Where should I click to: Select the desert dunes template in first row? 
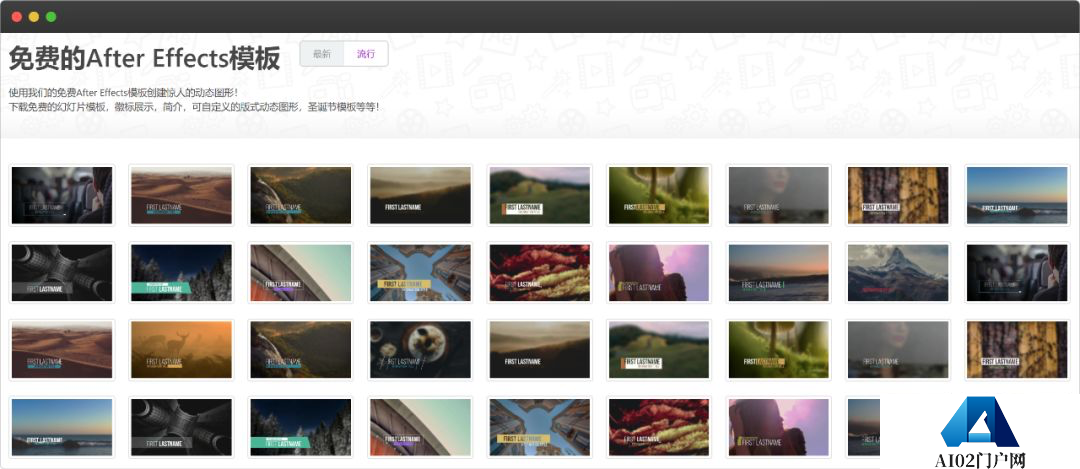(181, 195)
